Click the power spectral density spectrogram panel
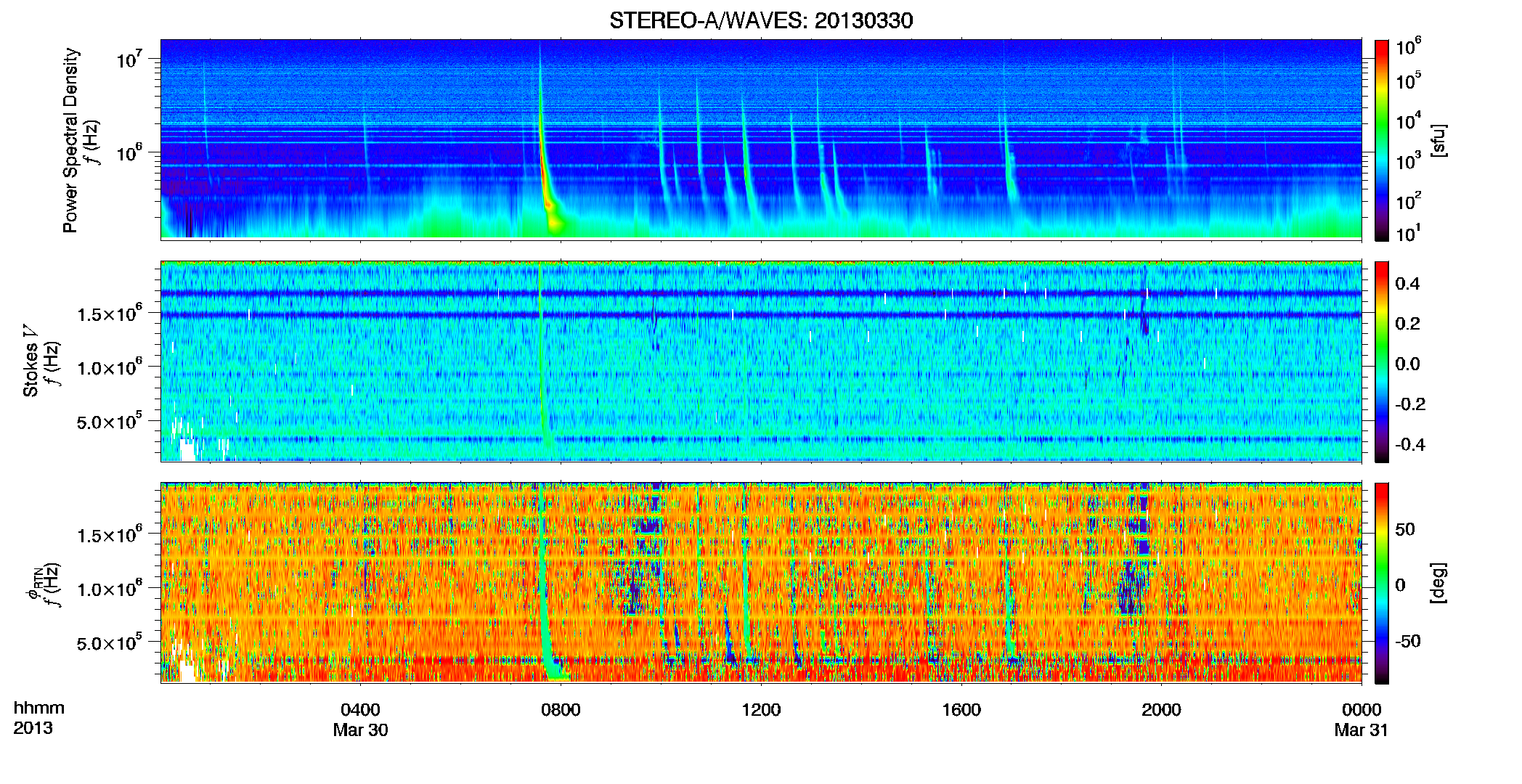This screenshot has height=784, width=1522. [761, 139]
